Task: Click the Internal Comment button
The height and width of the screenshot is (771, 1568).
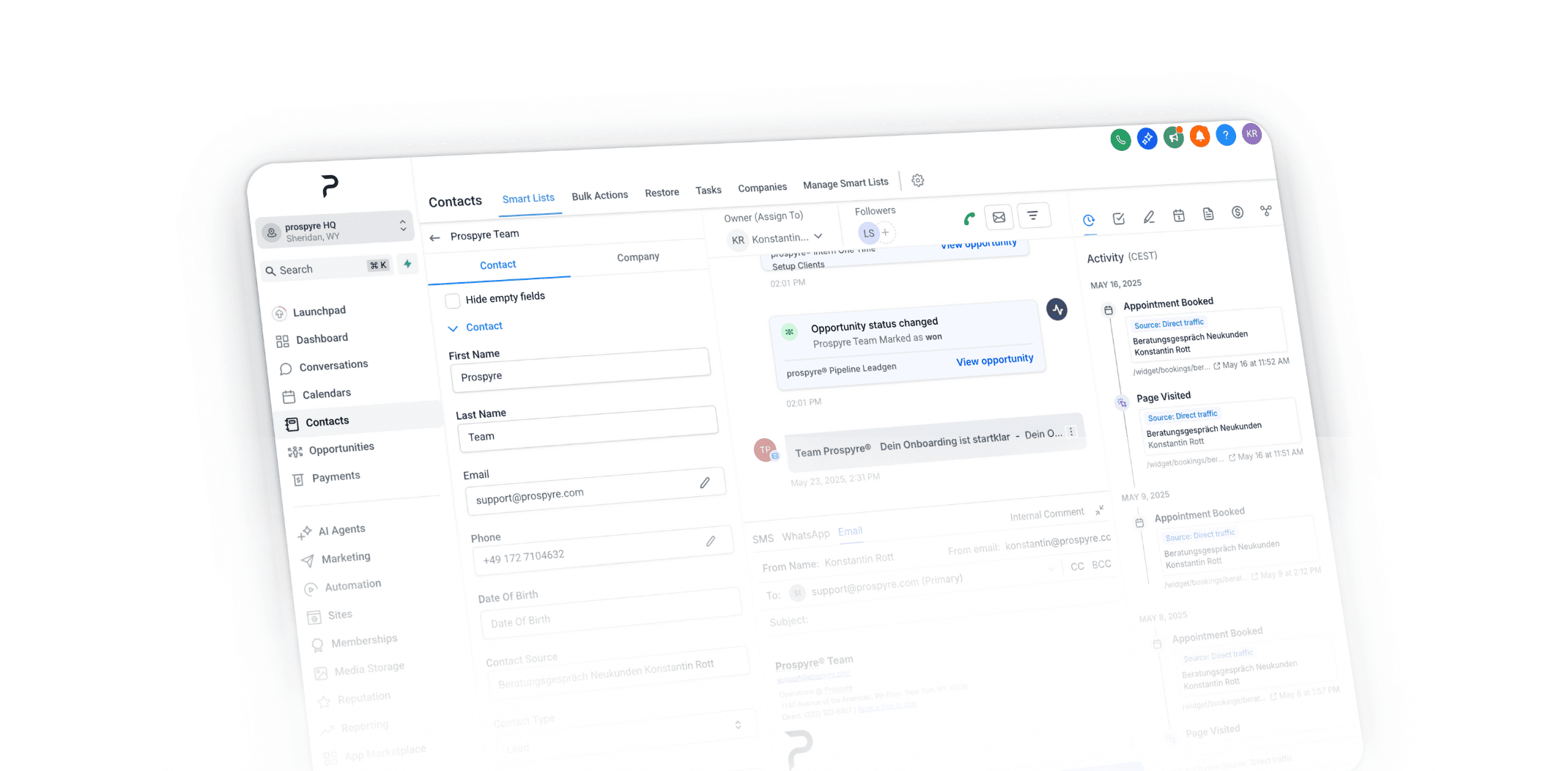Action: (x=1047, y=514)
